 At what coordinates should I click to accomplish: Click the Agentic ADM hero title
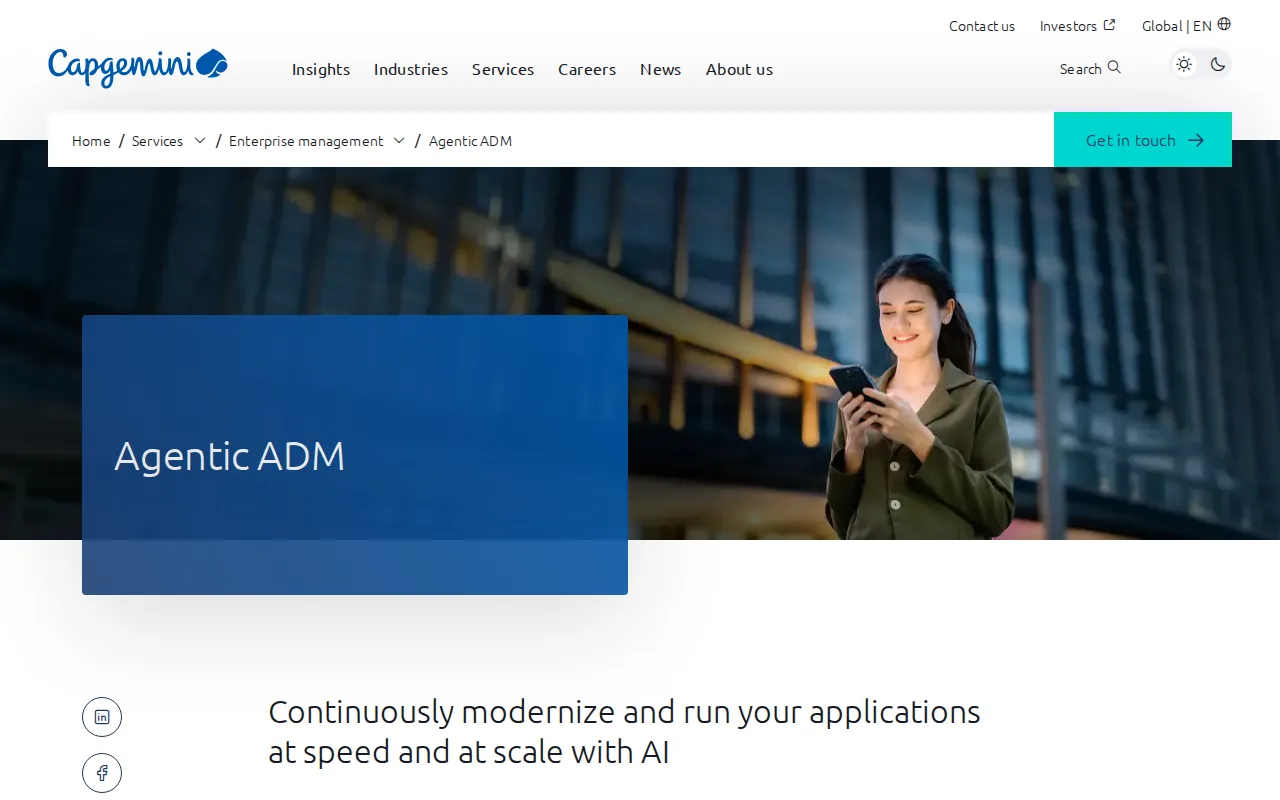click(229, 456)
